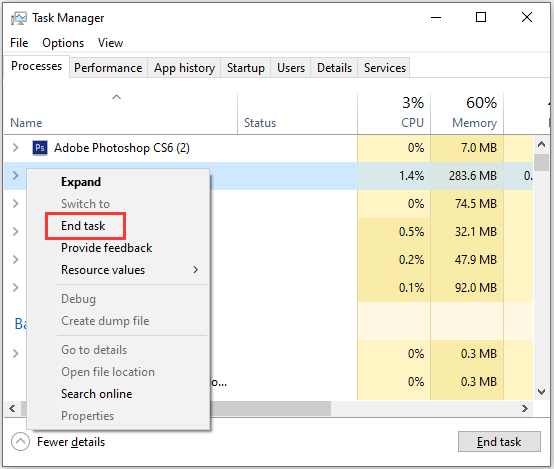Open the Startup tab

coord(246,68)
